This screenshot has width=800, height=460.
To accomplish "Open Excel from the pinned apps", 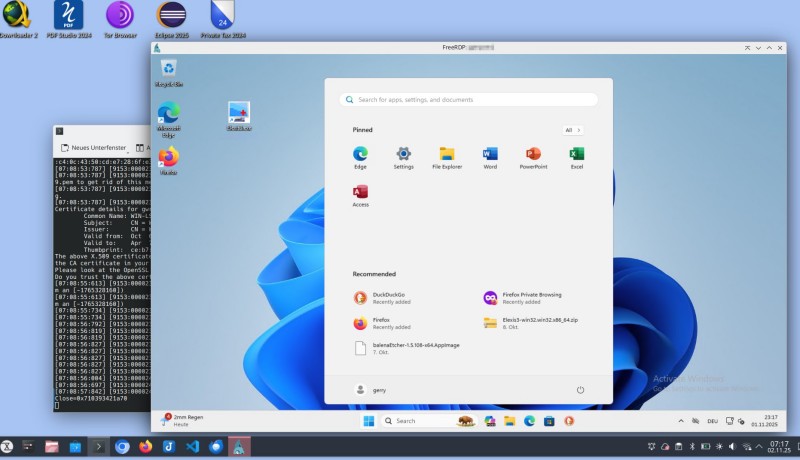I will click(x=577, y=158).
